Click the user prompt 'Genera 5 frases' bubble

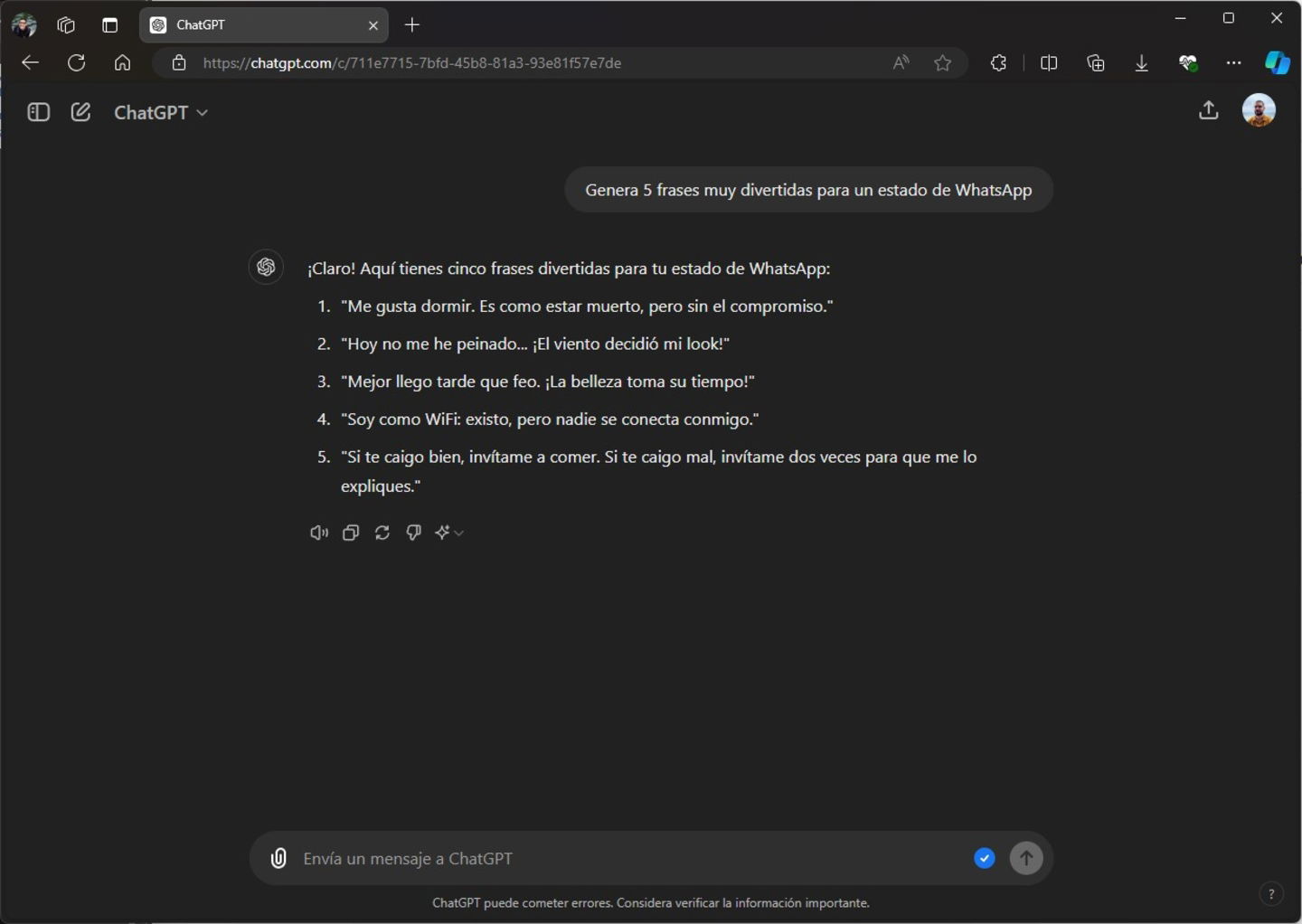point(808,190)
